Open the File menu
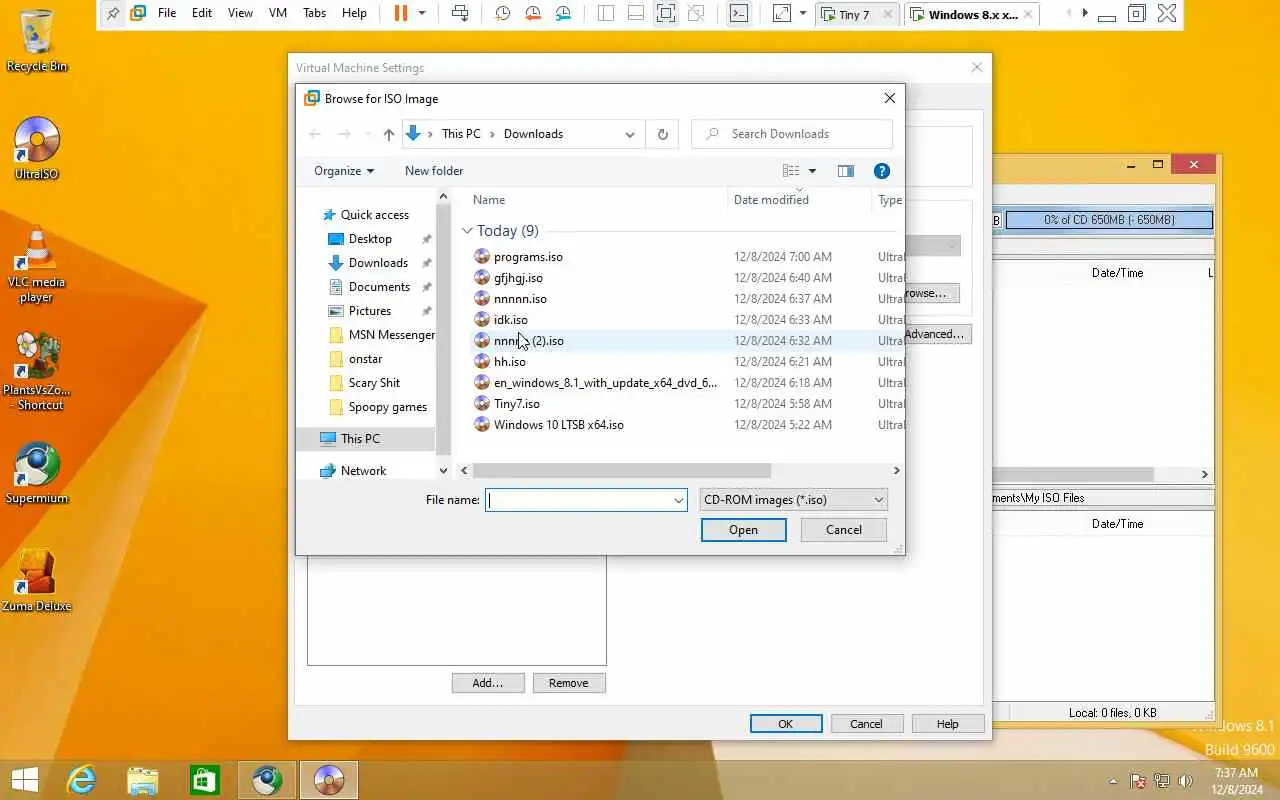 [167, 13]
